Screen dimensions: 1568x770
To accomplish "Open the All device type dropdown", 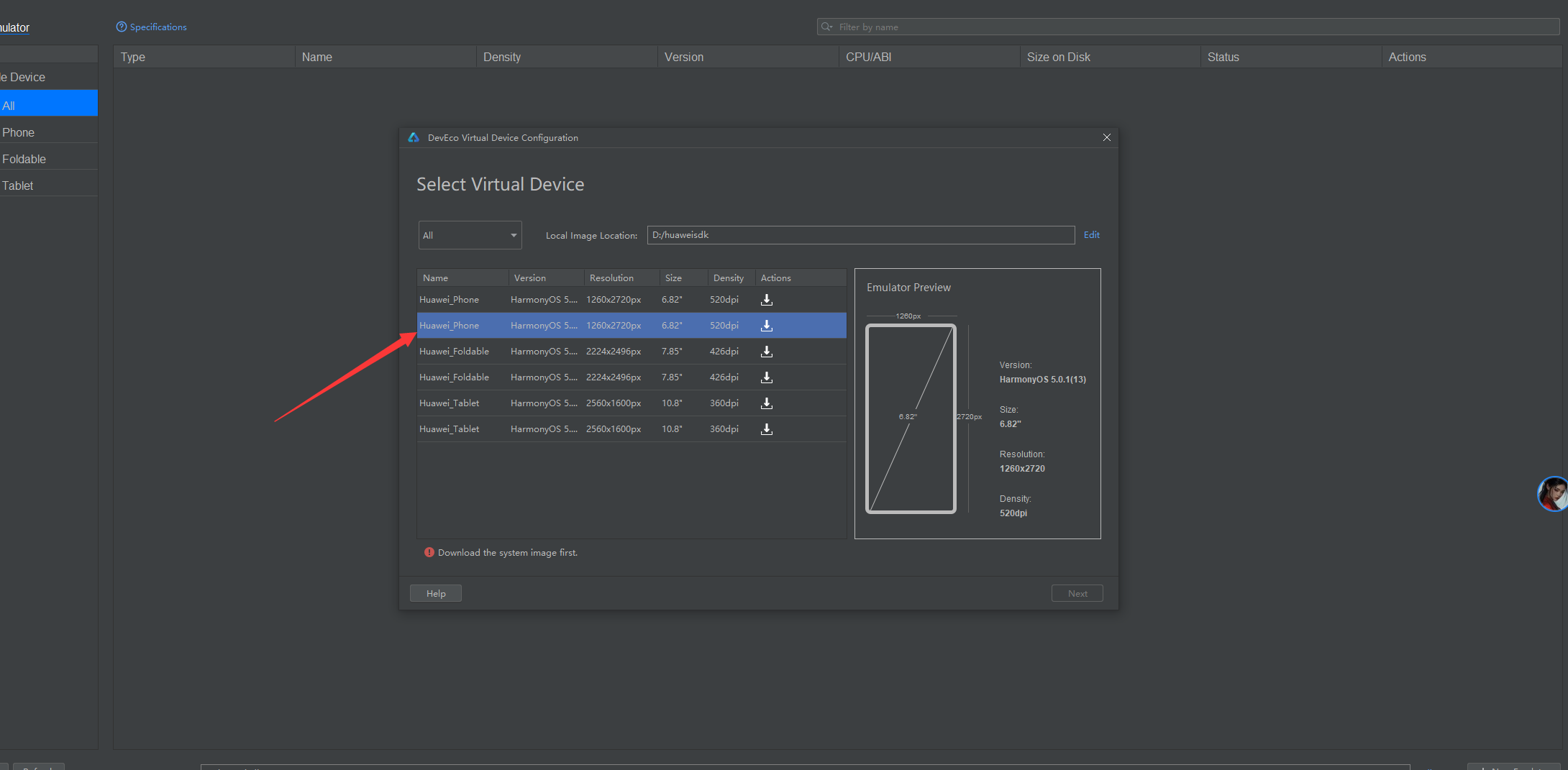I will [x=470, y=235].
